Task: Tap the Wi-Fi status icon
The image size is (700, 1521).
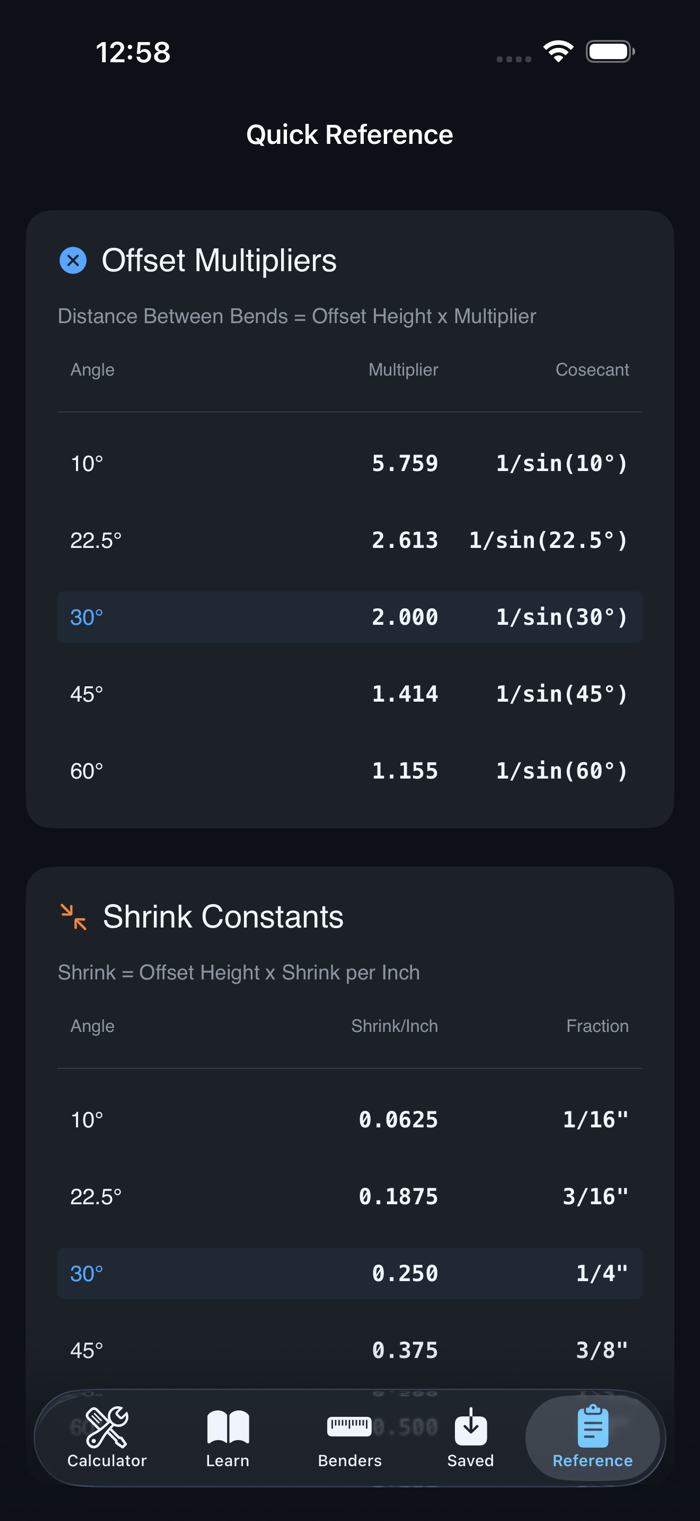Action: (558, 52)
